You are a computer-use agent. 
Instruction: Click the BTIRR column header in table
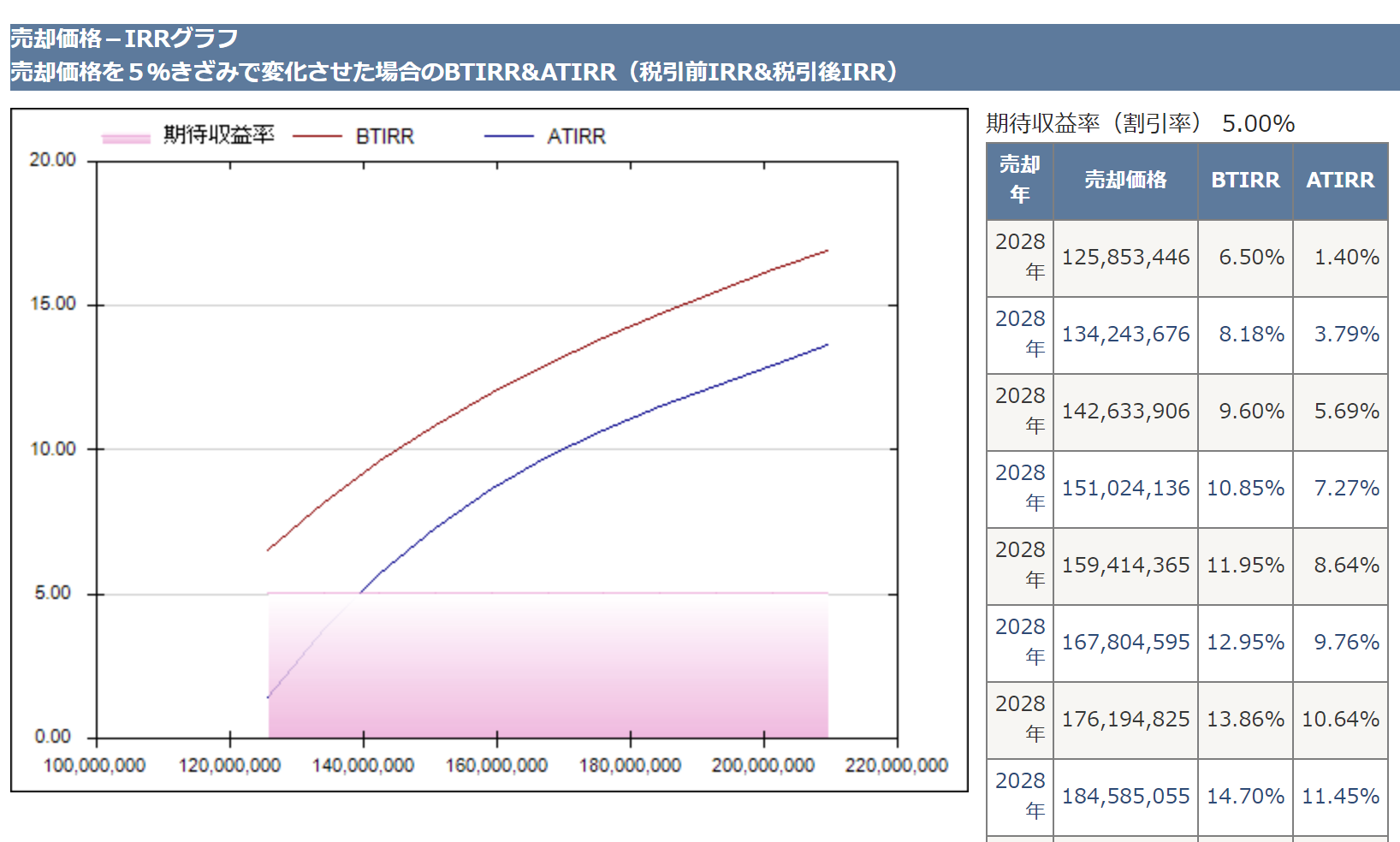(1245, 180)
